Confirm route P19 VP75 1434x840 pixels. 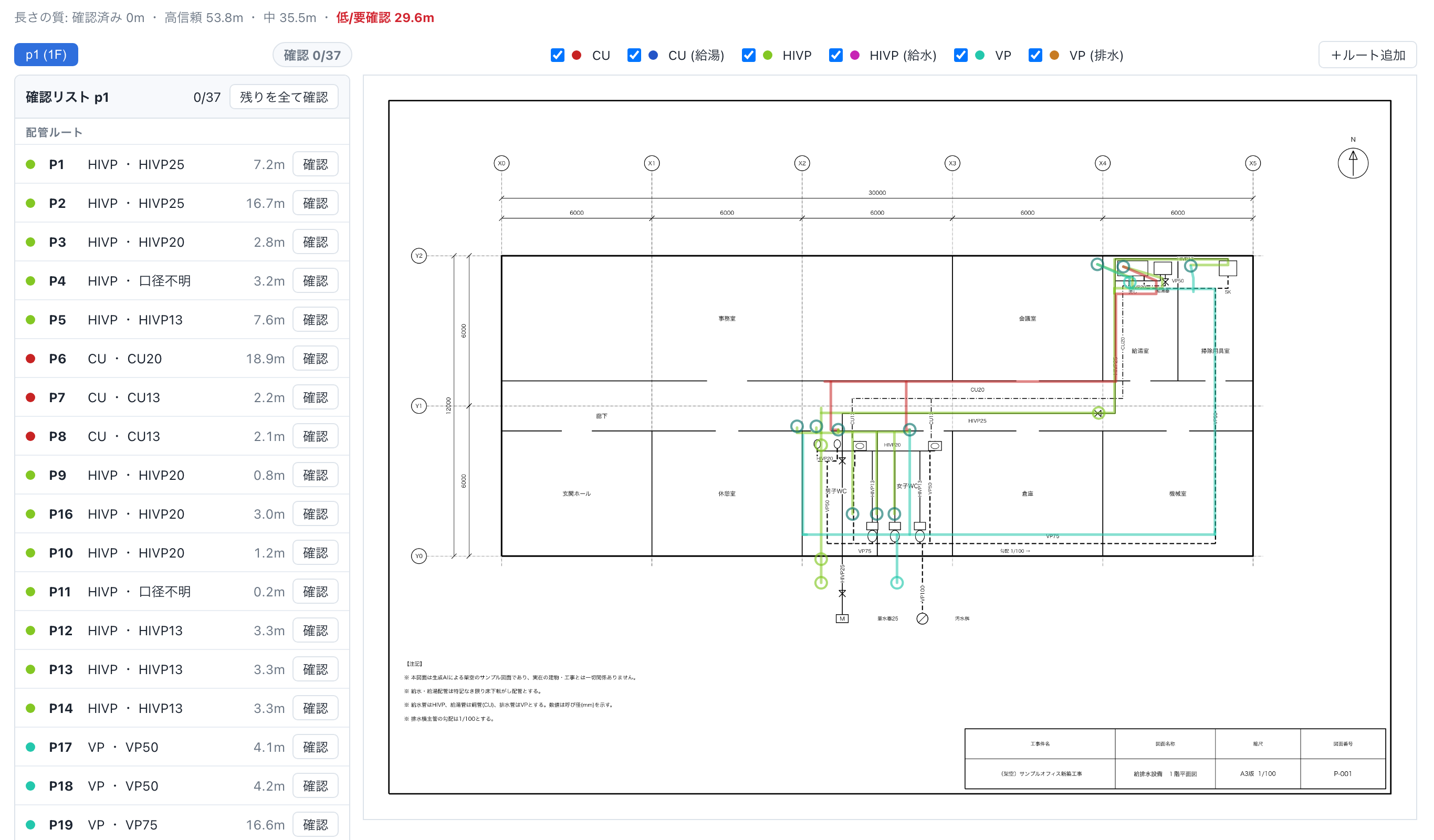[x=315, y=825]
